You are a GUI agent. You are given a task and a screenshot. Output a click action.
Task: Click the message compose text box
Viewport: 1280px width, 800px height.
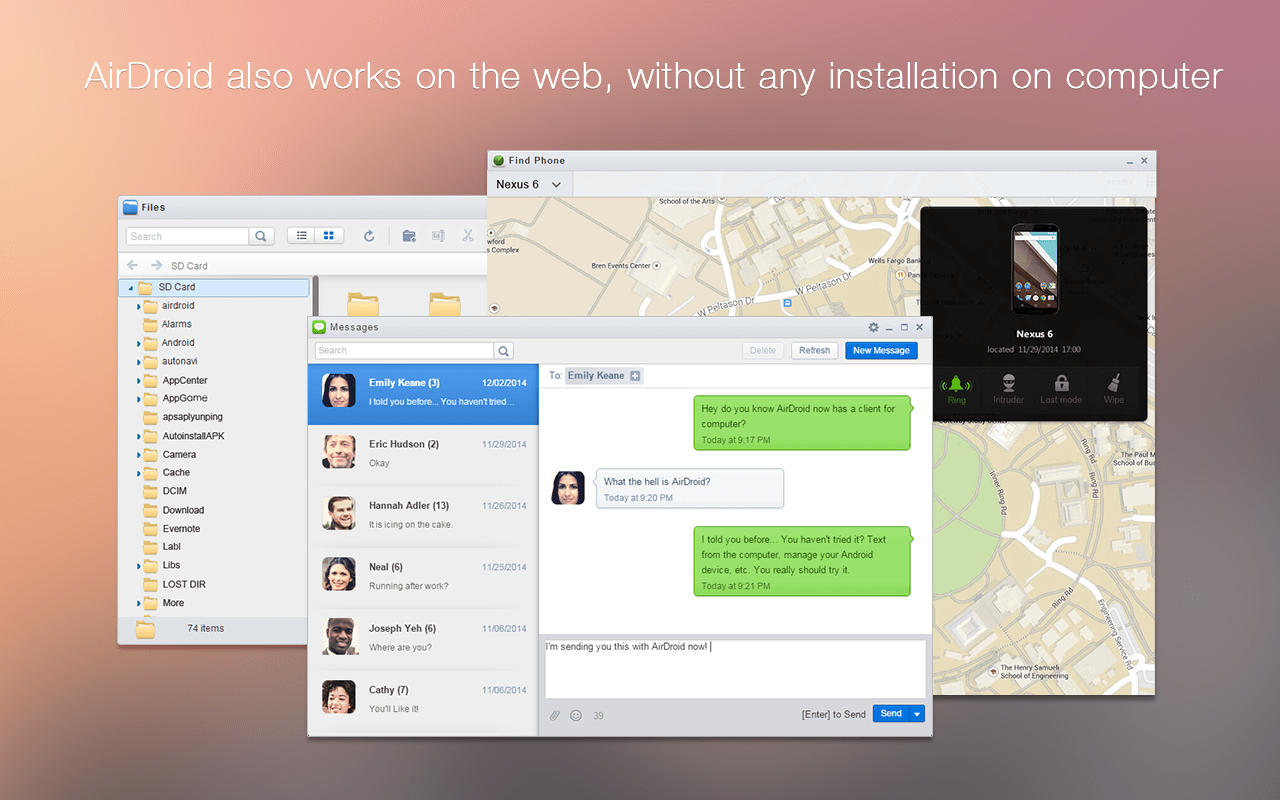(x=735, y=669)
